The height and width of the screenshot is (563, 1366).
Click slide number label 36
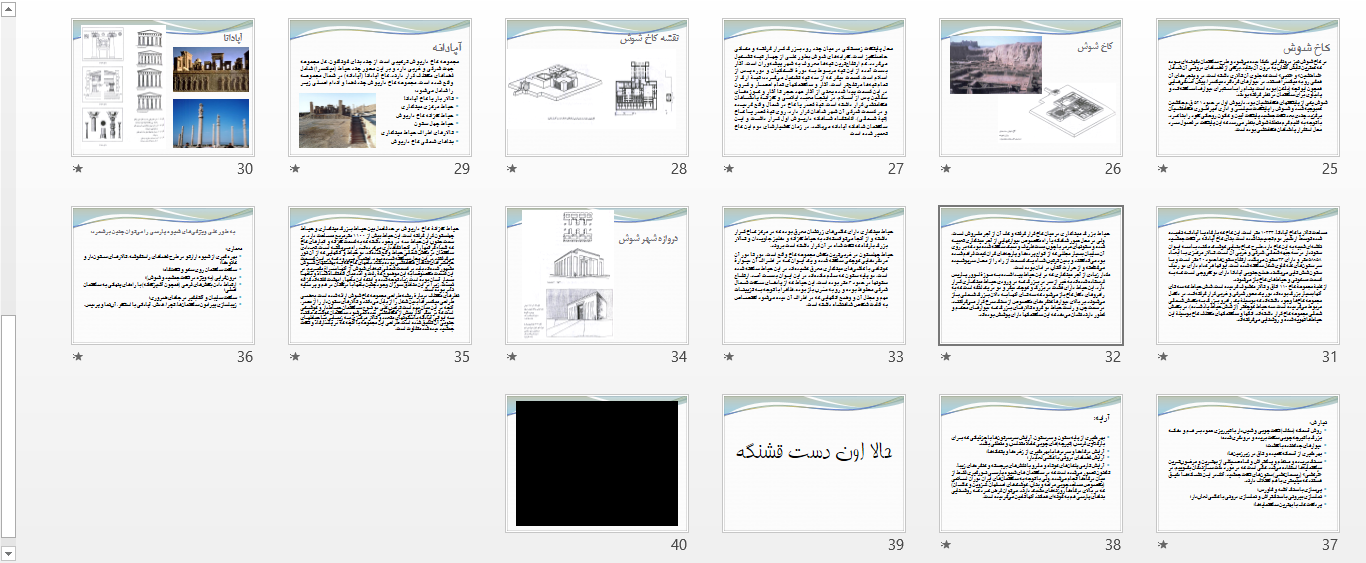(245, 357)
